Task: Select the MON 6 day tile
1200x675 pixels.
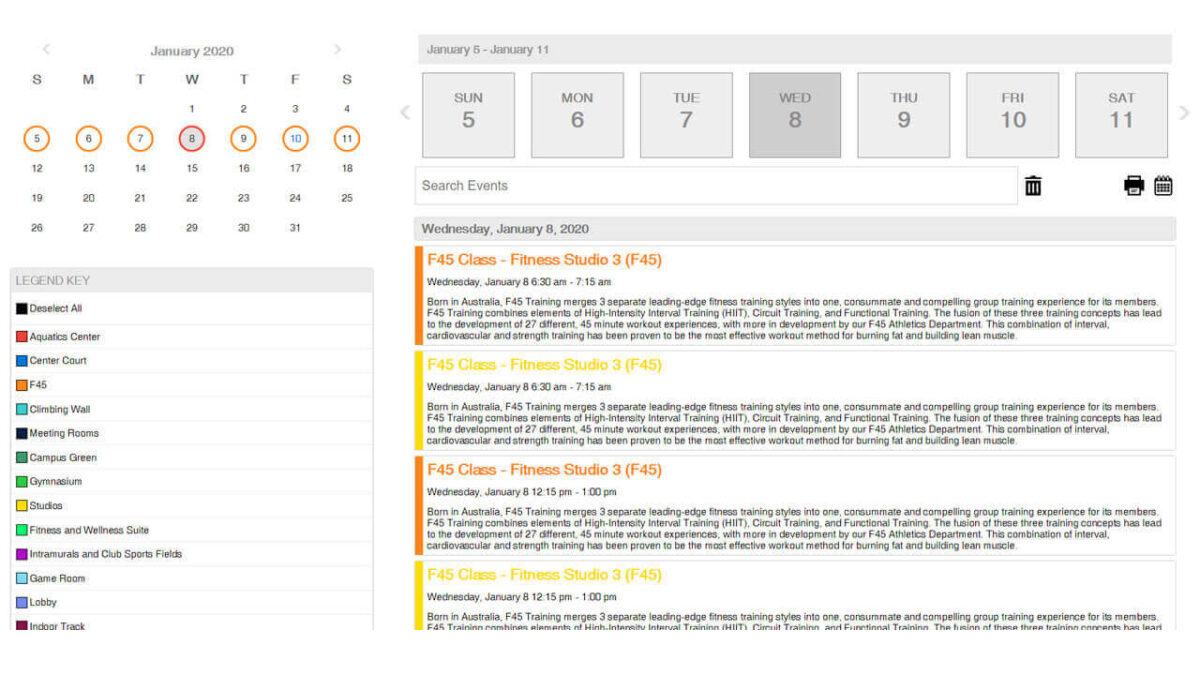Action: pos(577,113)
